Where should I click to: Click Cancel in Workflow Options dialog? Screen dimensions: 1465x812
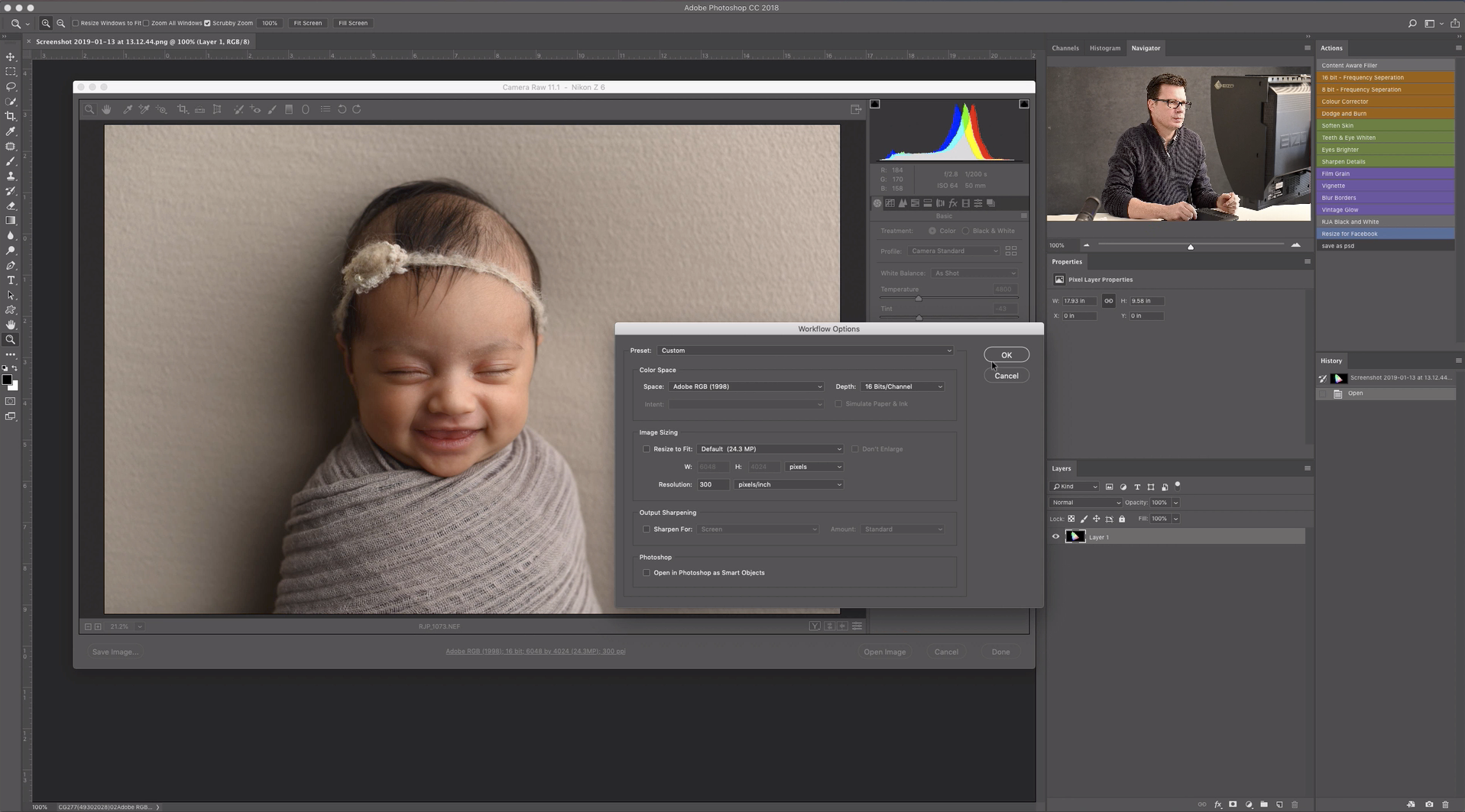pos(1006,376)
